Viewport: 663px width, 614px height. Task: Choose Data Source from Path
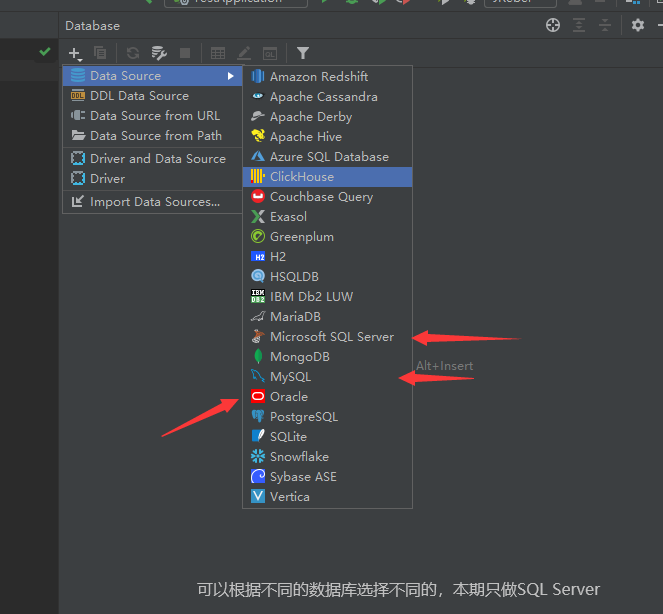152,136
